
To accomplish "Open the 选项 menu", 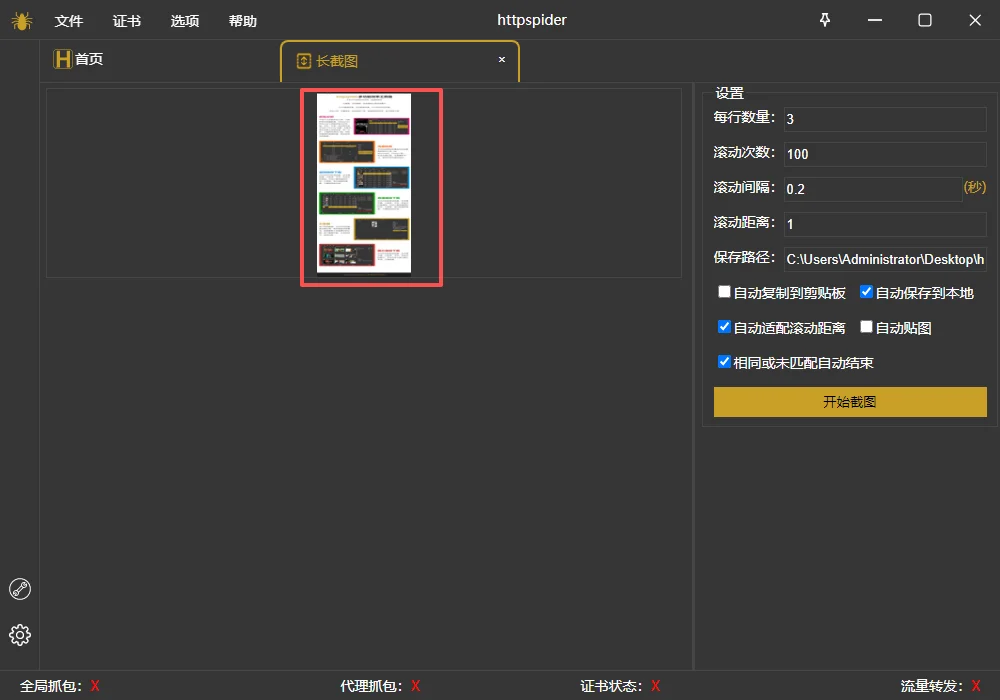I will click(x=185, y=21).
